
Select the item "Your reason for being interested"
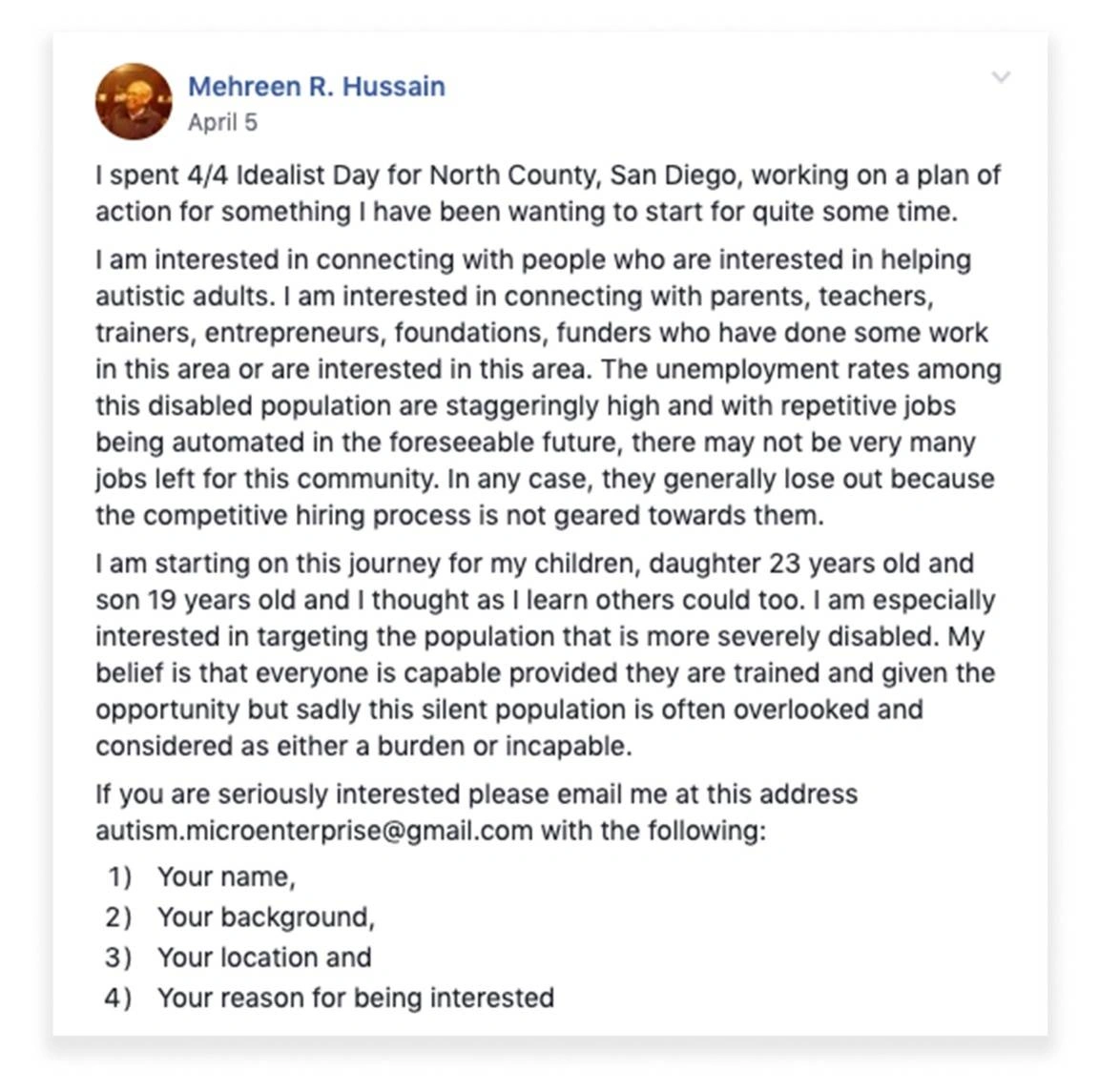tap(356, 999)
